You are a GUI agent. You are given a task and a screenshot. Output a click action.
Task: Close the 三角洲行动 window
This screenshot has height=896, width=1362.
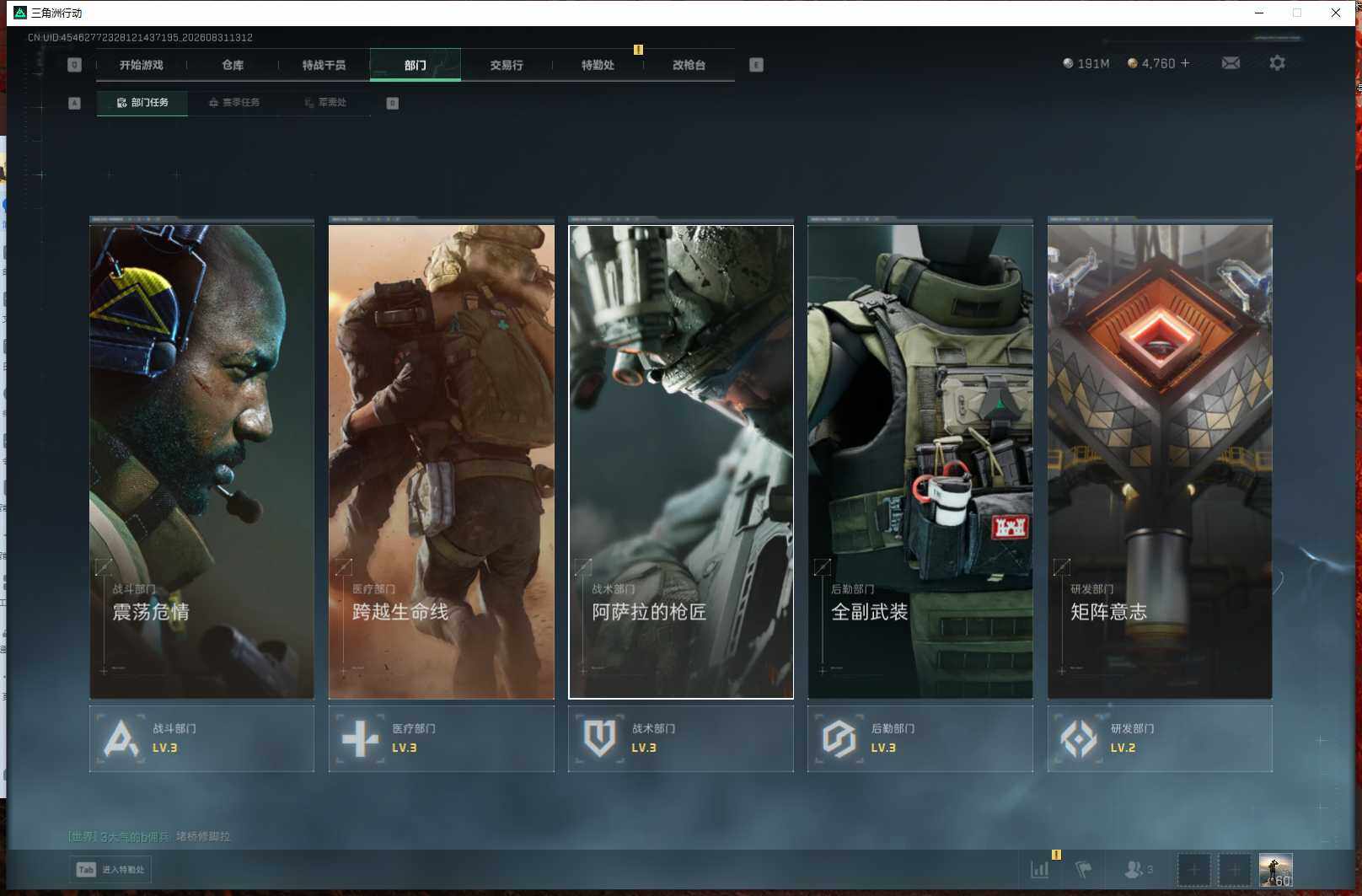pyautogui.click(x=1336, y=13)
